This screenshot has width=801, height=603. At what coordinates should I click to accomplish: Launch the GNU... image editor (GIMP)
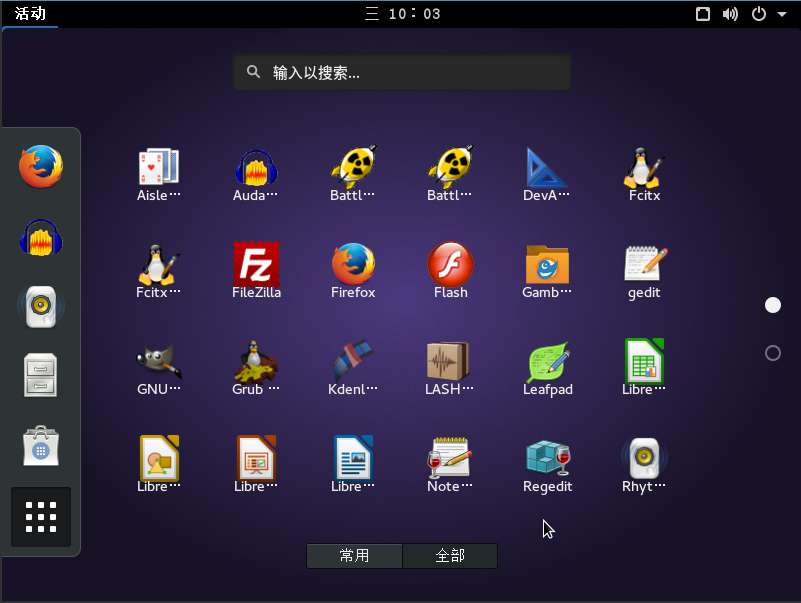(158, 368)
